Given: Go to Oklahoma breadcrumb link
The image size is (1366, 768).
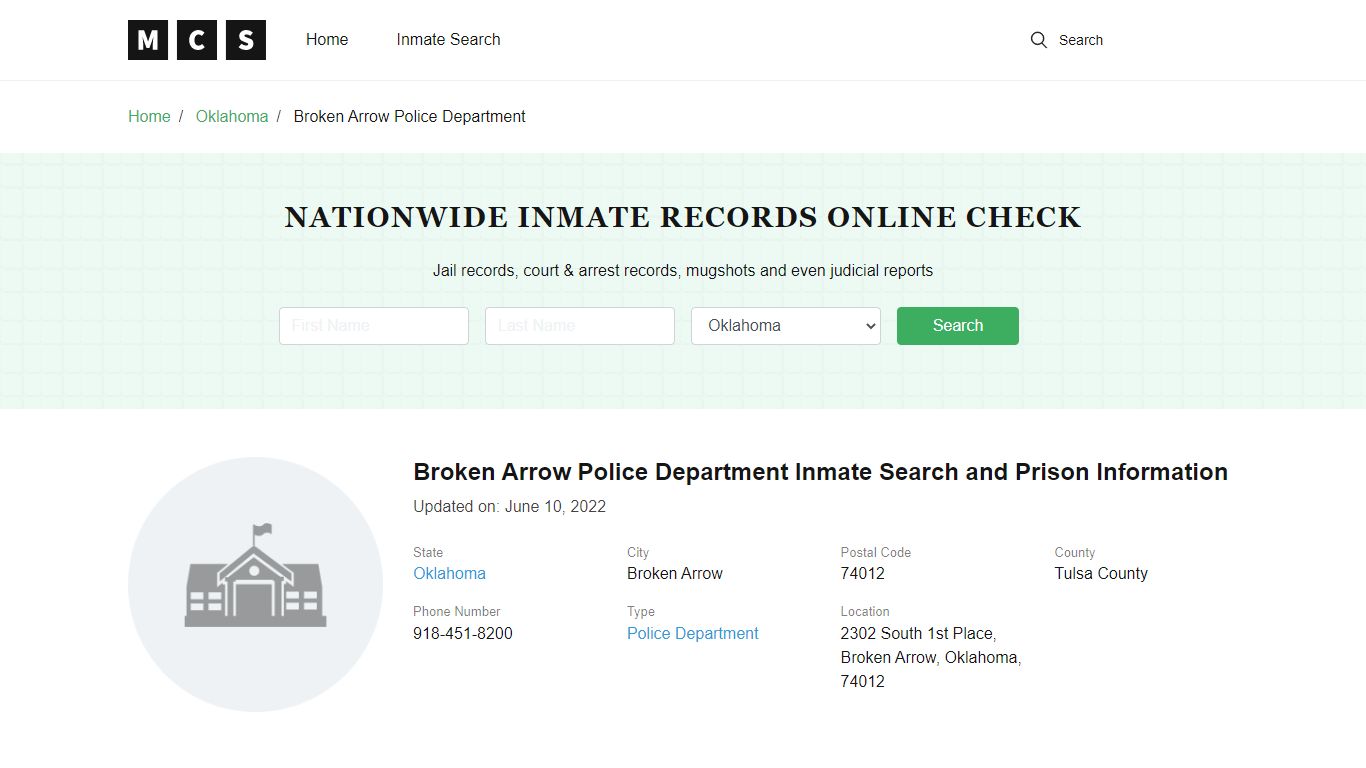Looking at the screenshot, I should pos(232,116).
